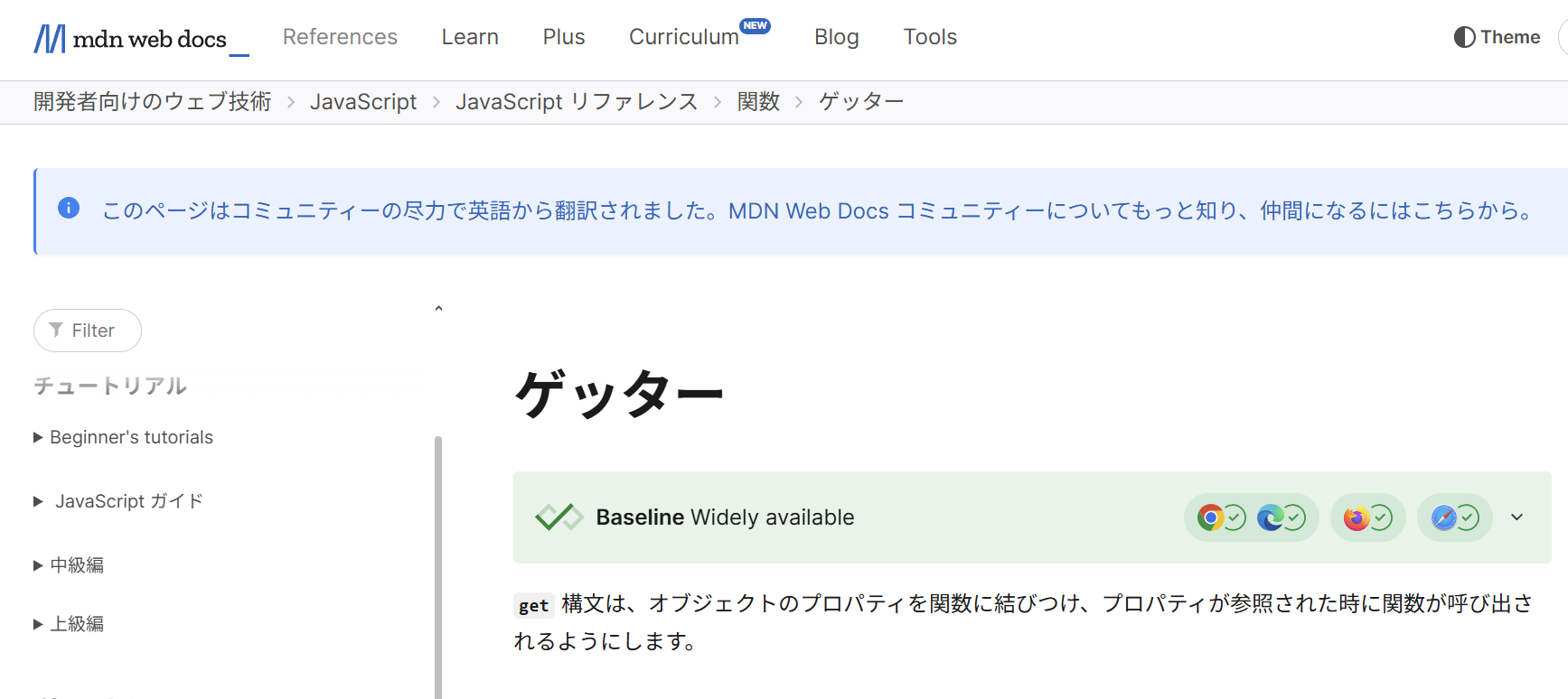Click the ゲッター breadcrumb item
The height and width of the screenshot is (699, 1568).
[x=861, y=102]
